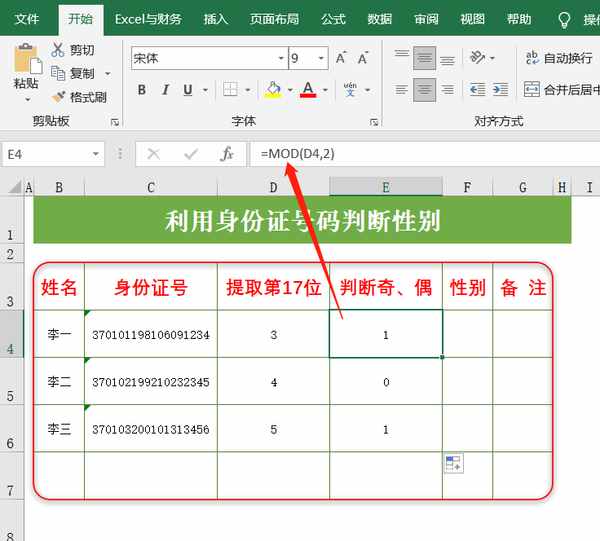600x541 pixels.
Task: Click the Borders icon
Action: [230, 90]
